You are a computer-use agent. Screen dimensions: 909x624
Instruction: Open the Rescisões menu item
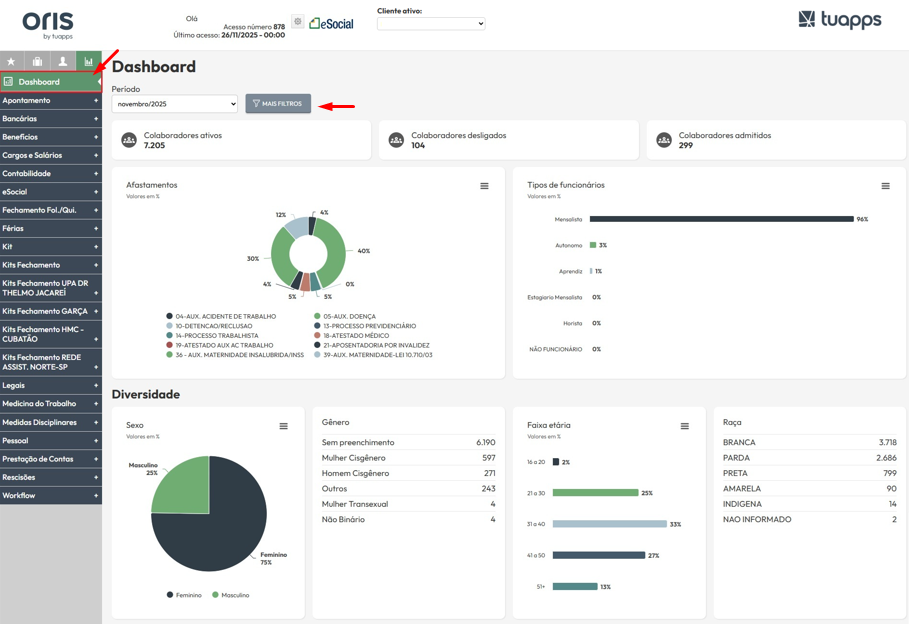pyautogui.click(x=50, y=477)
